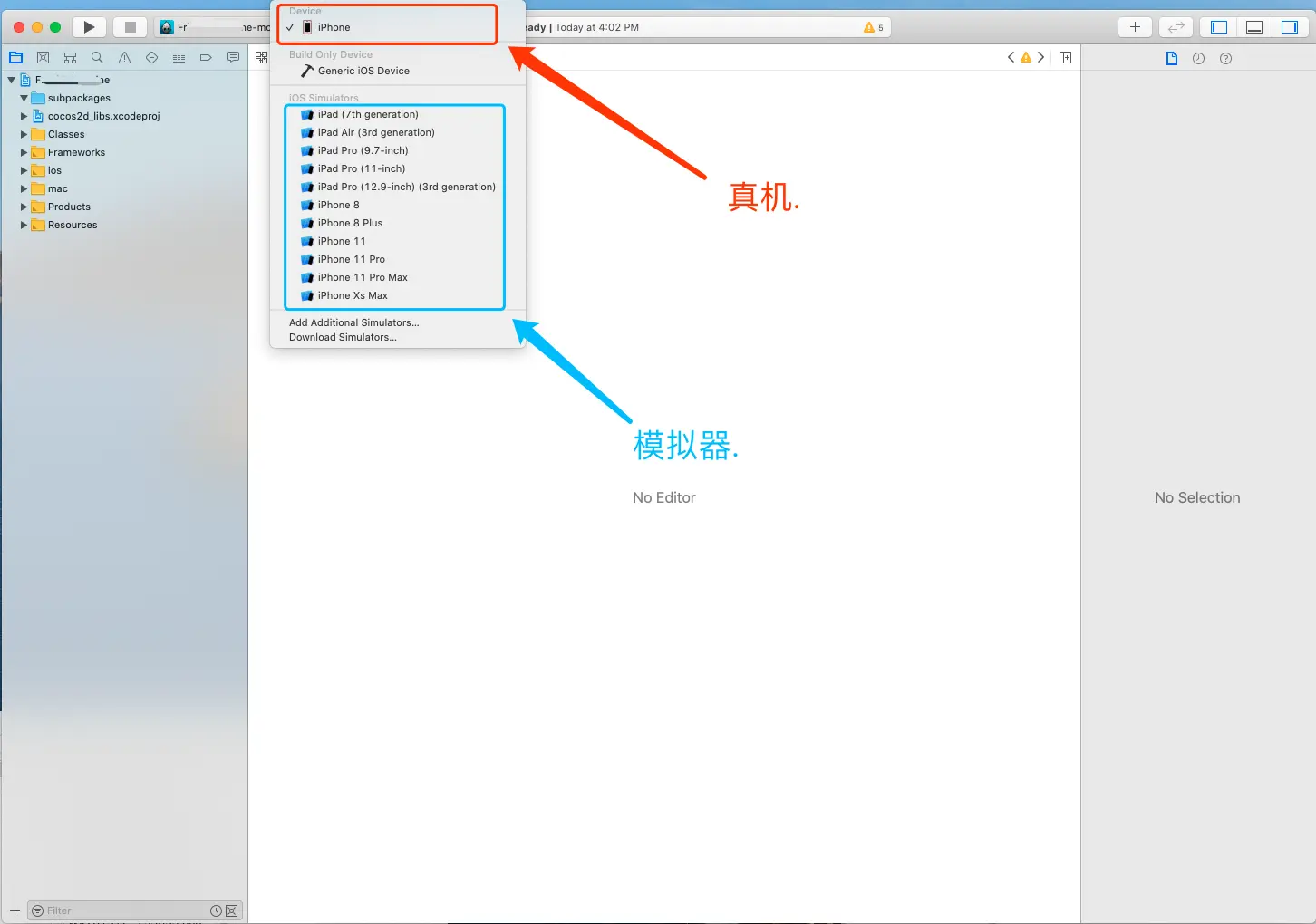Collapse the root project disclosure triangle
Screen dimensions: 1316x924
[12, 80]
